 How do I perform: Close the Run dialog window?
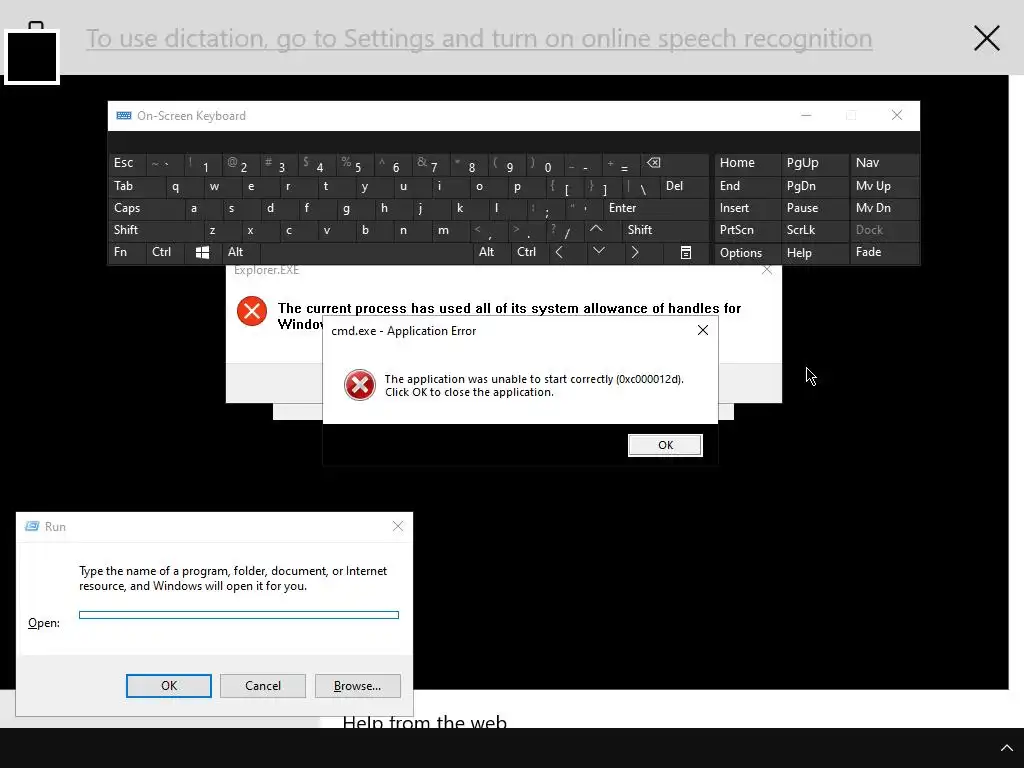(x=398, y=526)
